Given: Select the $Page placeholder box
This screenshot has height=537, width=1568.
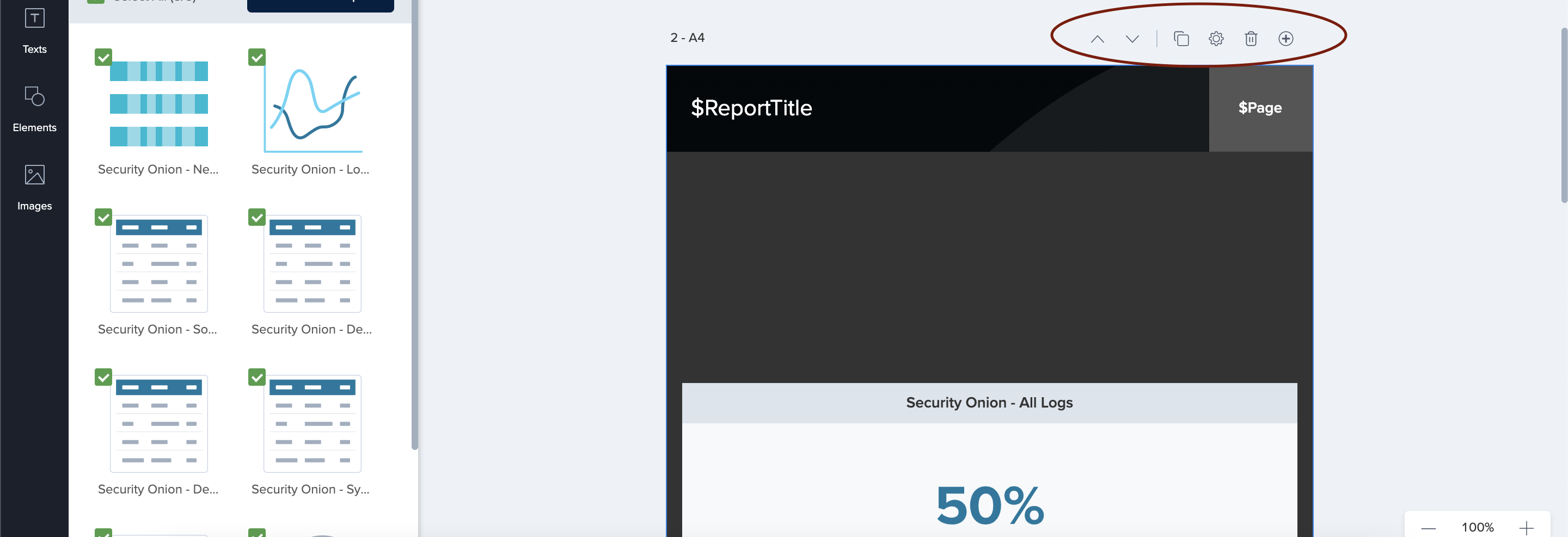Looking at the screenshot, I should (x=1260, y=108).
